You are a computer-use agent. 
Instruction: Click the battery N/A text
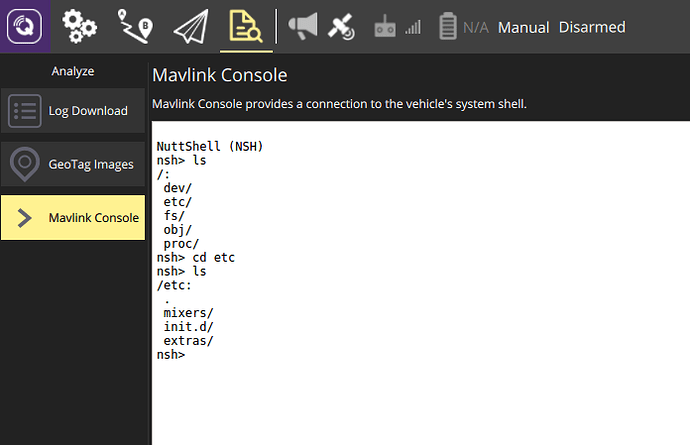(476, 28)
